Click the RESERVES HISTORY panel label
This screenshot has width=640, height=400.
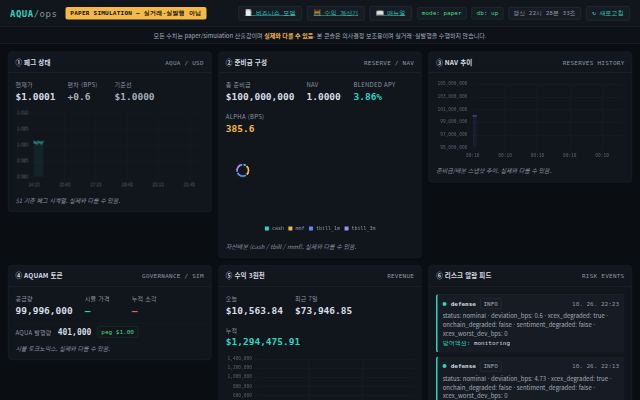593,63
